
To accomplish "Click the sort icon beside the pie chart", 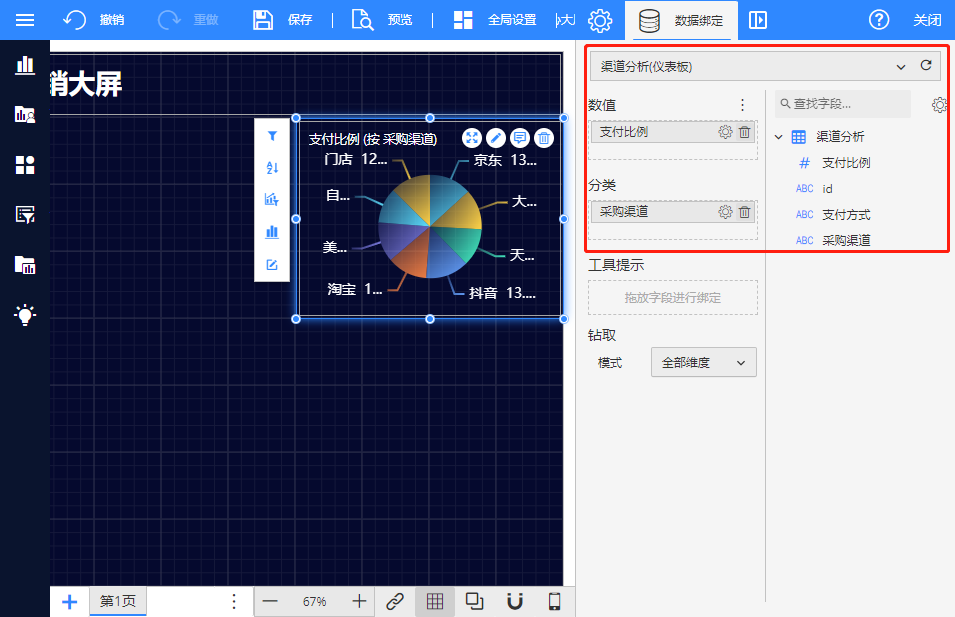I will point(271,168).
